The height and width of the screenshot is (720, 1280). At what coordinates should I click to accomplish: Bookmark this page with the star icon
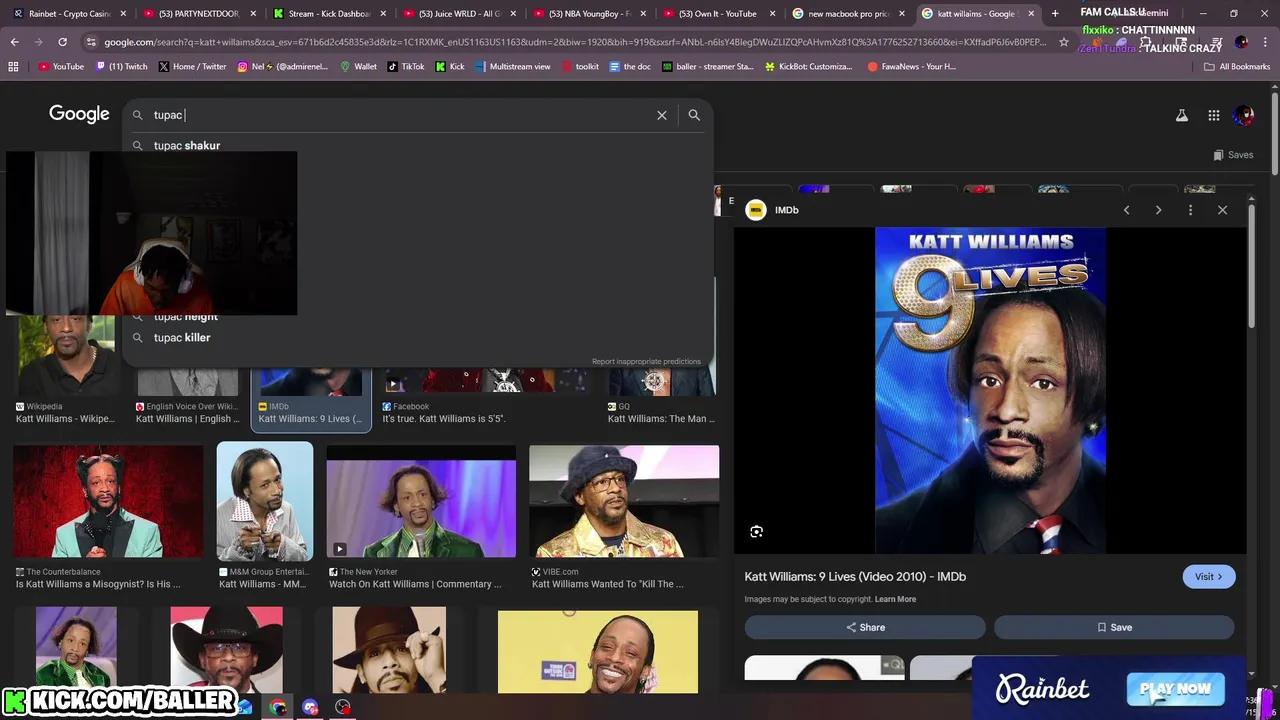click(1064, 42)
